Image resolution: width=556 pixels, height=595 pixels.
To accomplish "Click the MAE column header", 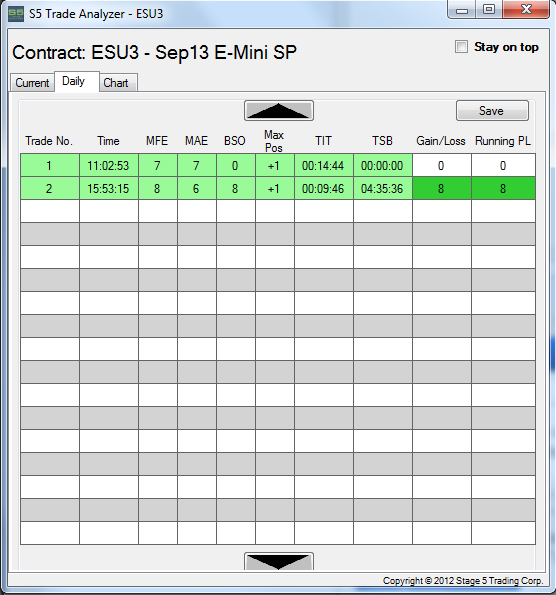I will tap(196, 141).
